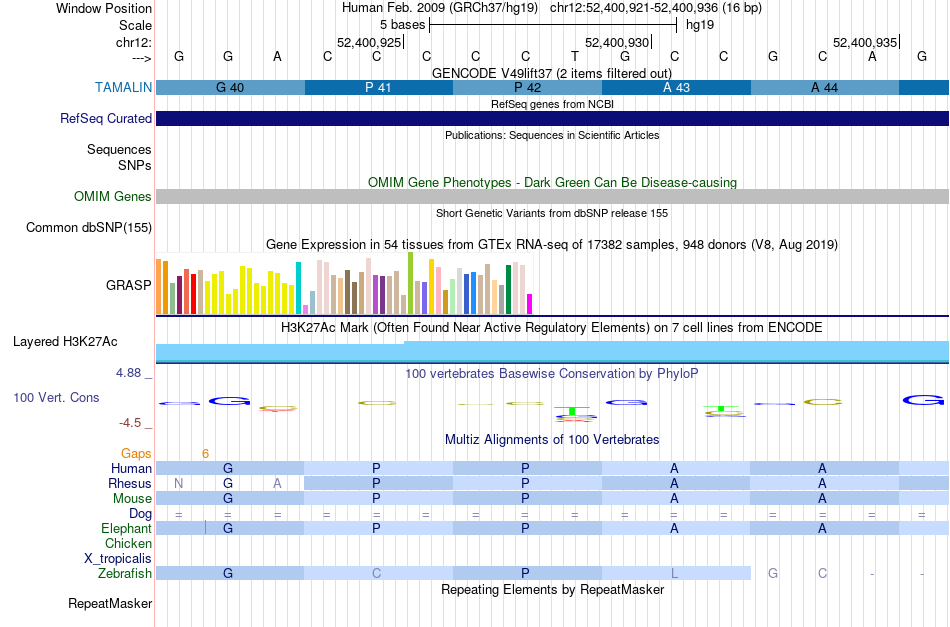
Task: Click the H3K27Ac Mark title text
Action: pyautogui.click(x=552, y=328)
